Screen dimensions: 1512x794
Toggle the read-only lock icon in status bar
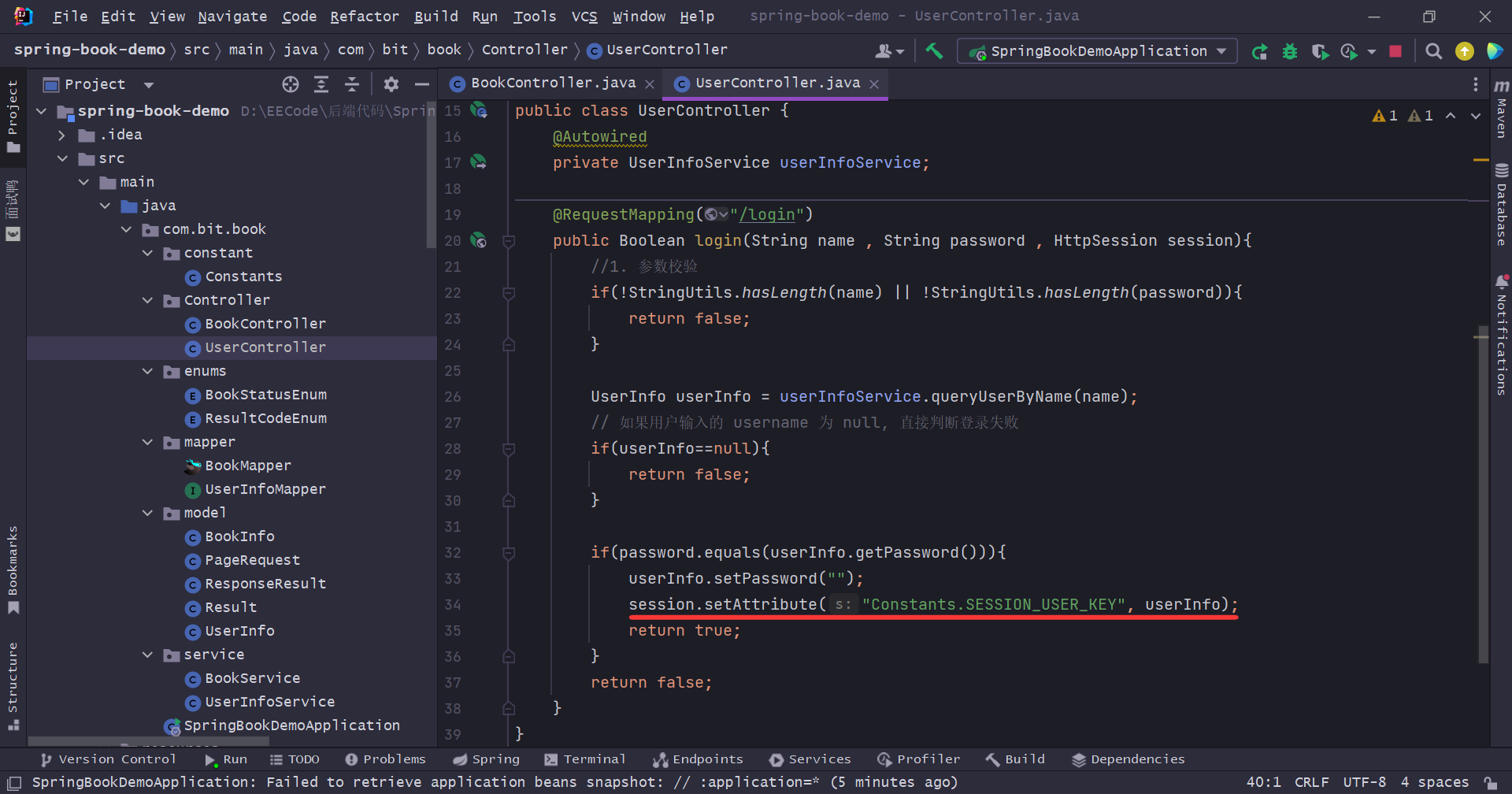click(x=1491, y=782)
